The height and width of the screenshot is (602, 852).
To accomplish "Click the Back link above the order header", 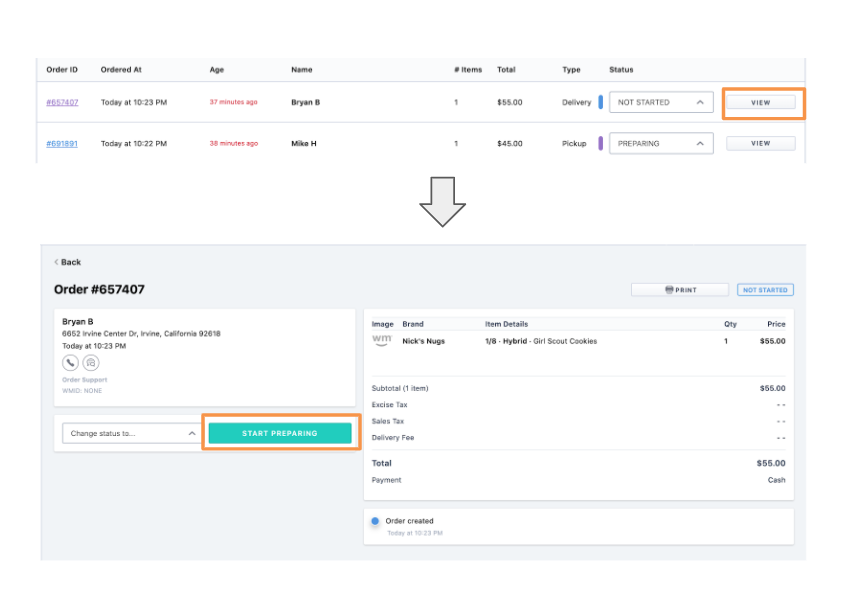I will 67,261.
